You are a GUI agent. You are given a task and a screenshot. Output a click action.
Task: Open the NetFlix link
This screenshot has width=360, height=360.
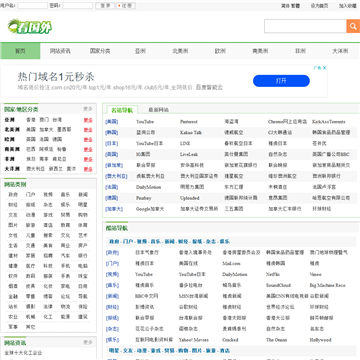click(x=273, y=274)
